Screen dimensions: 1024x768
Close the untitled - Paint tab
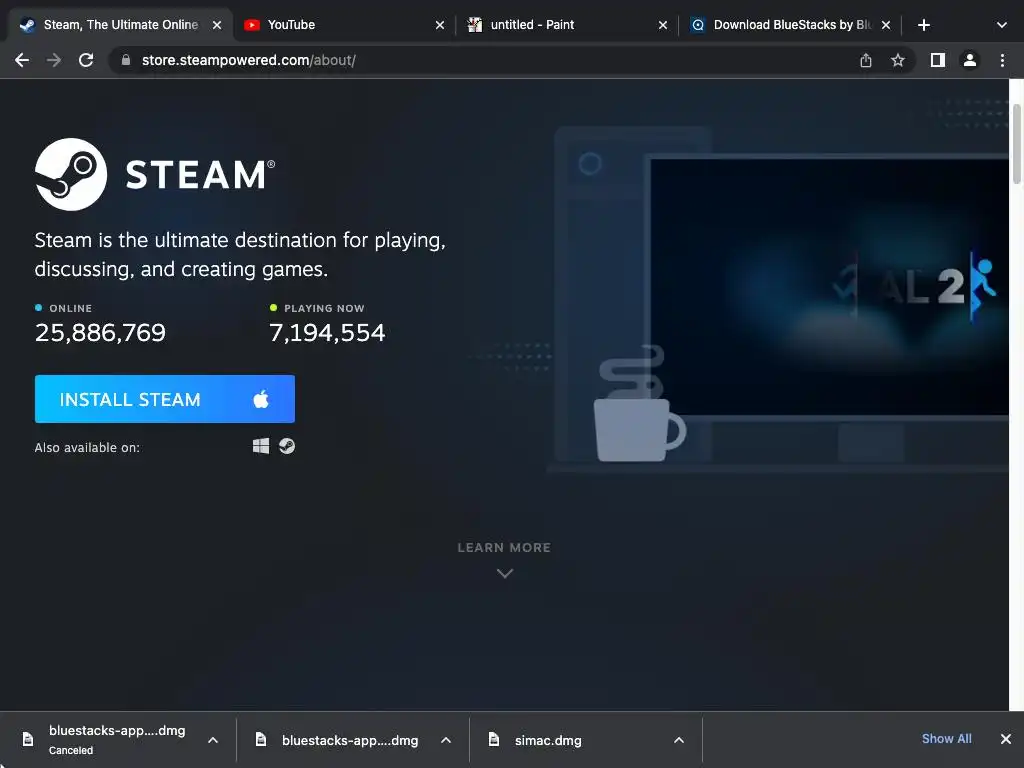tap(663, 25)
